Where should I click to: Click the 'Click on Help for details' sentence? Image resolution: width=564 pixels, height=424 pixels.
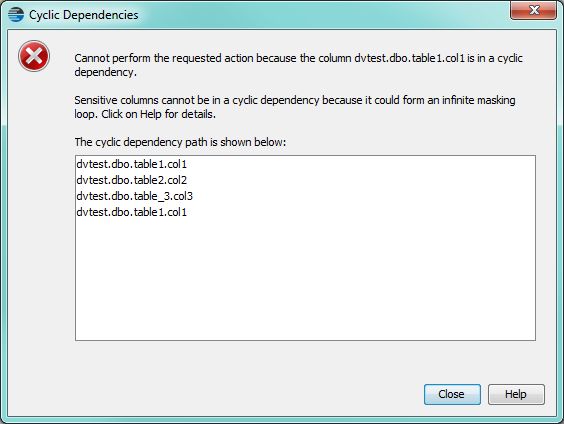[158, 114]
